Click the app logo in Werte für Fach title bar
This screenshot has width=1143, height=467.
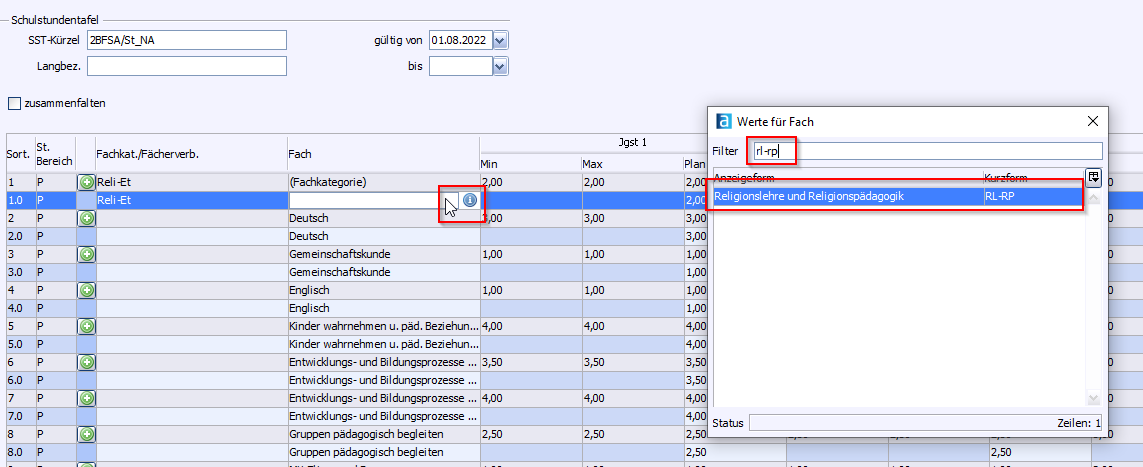pyautogui.click(x=724, y=121)
